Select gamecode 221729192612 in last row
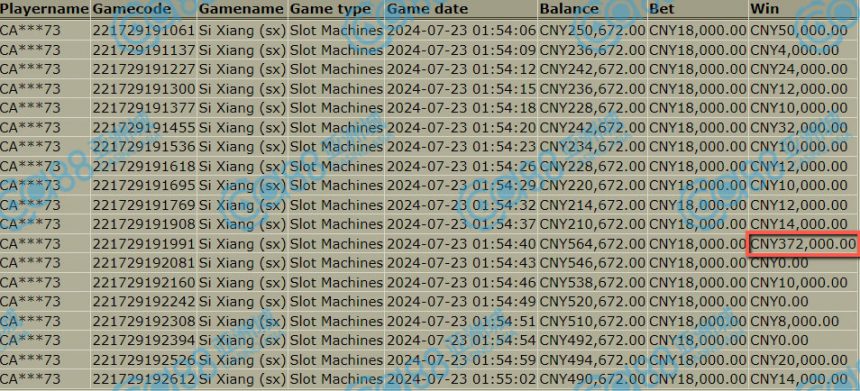Image resolution: width=860 pixels, height=391 pixels. coord(144,378)
